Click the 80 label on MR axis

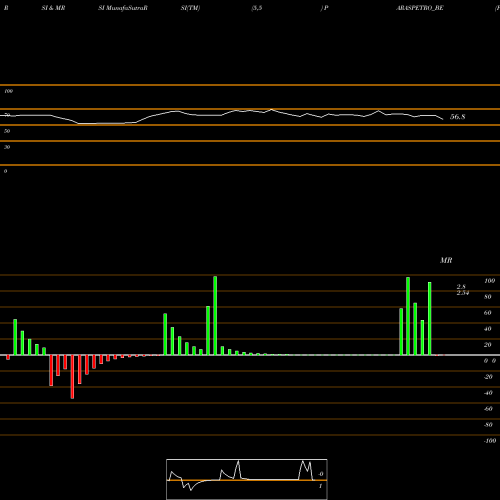pos(488,297)
